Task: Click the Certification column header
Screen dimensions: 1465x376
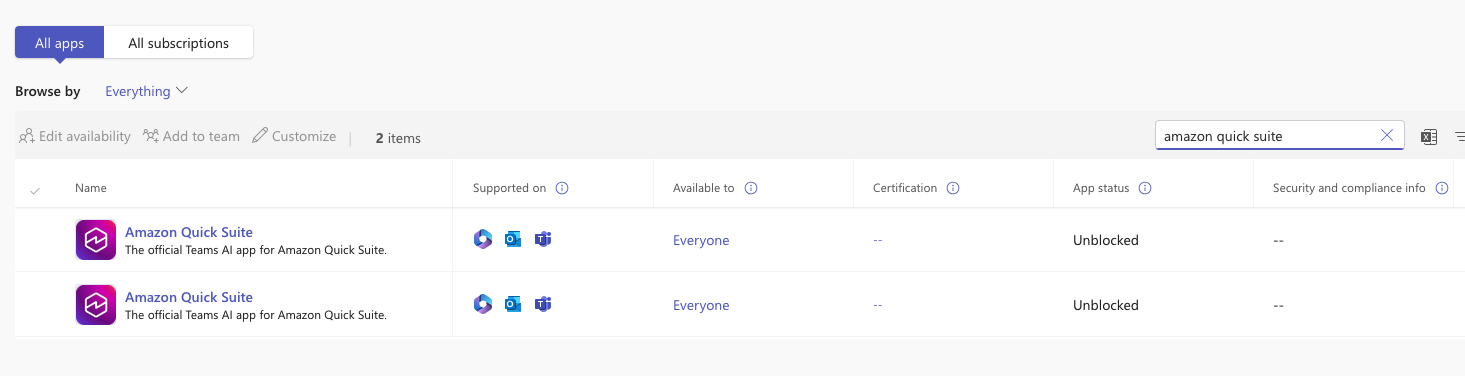Action: pyautogui.click(x=905, y=188)
